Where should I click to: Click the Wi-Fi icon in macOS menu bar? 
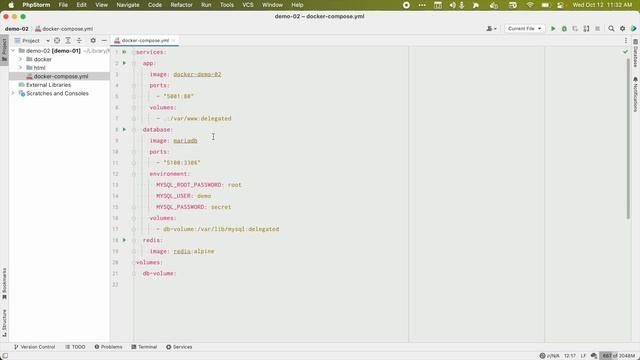pyautogui.click(x=530, y=5)
